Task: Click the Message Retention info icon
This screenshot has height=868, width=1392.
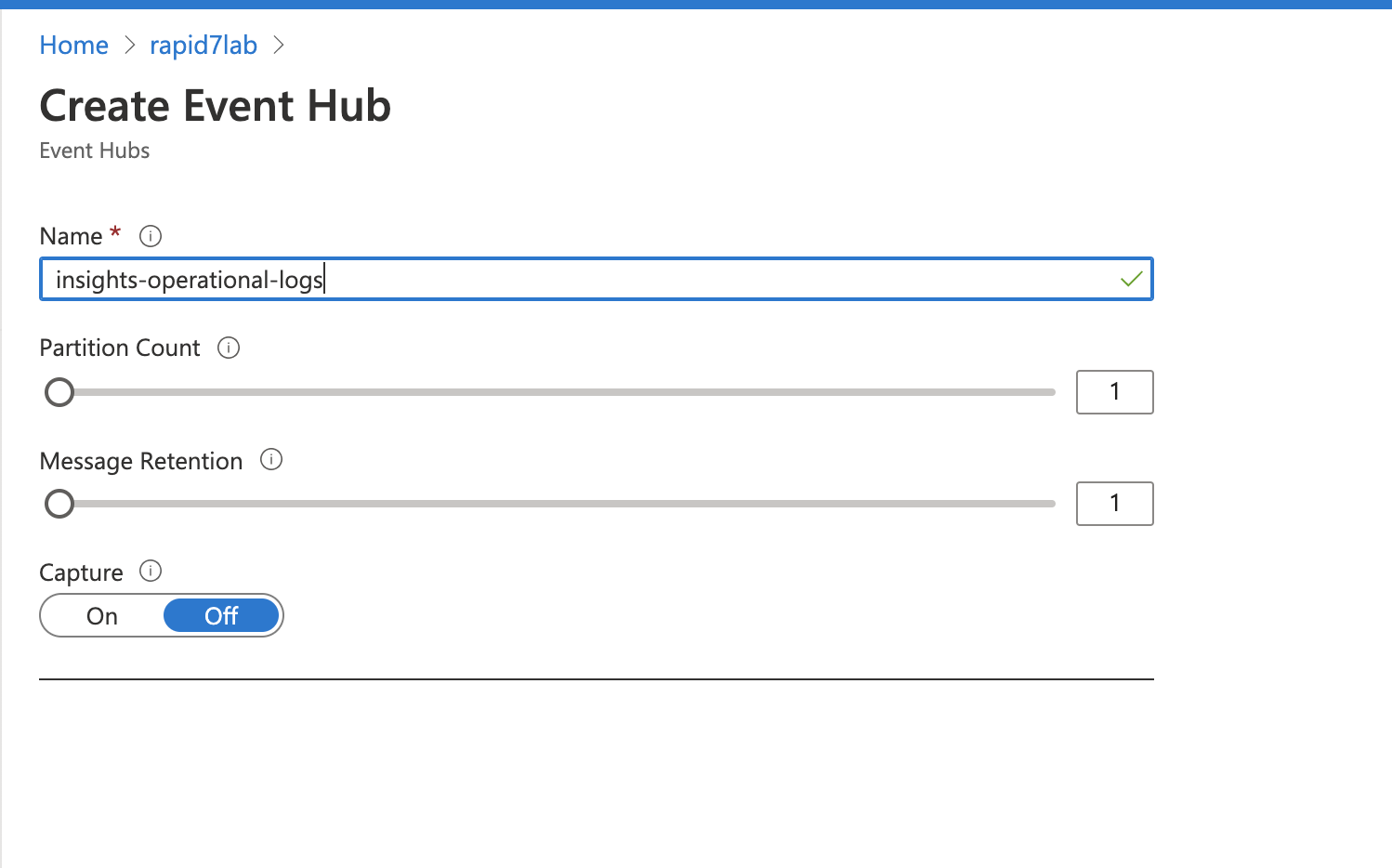Action: (271, 459)
